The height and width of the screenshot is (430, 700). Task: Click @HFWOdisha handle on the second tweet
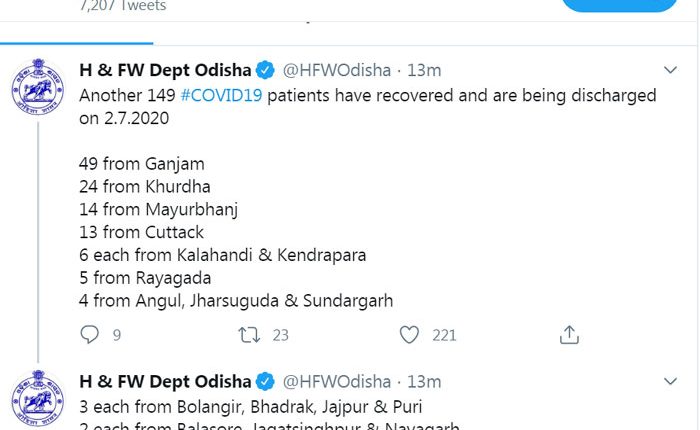tap(338, 381)
